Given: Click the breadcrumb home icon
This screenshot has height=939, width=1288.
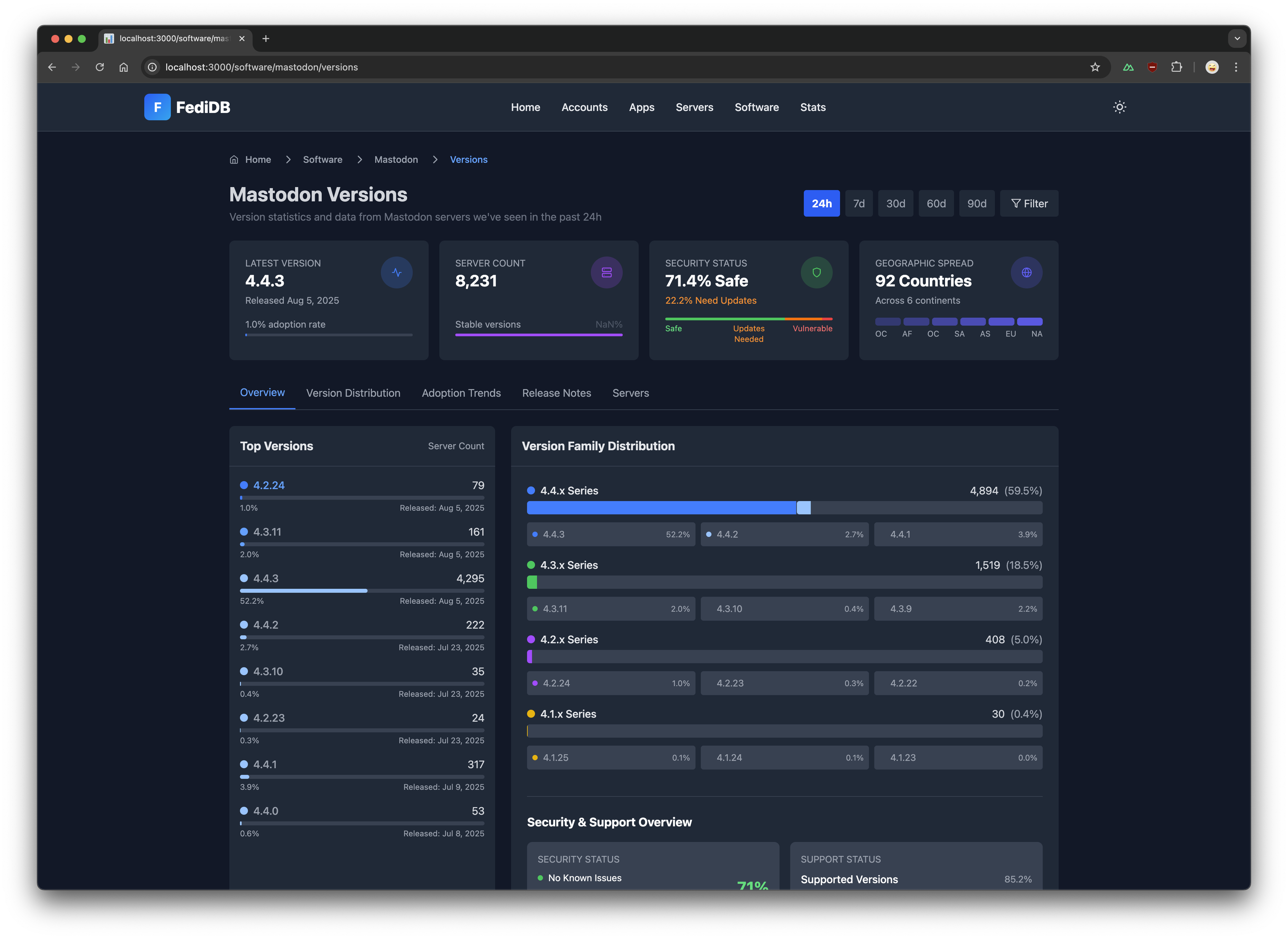Looking at the screenshot, I should 234,160.
